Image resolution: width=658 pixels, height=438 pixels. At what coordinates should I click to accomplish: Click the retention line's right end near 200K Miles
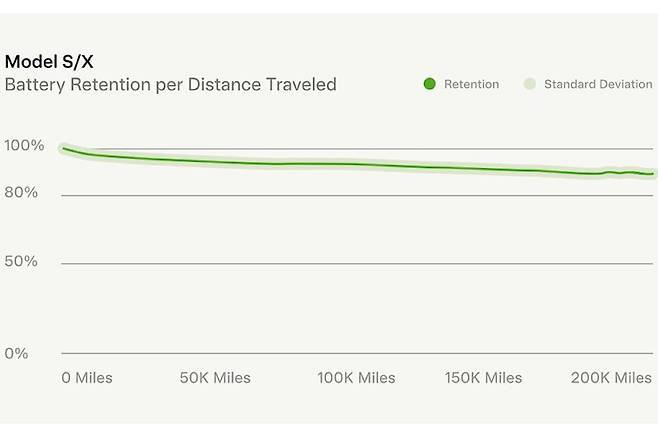(x=651, y=174)
